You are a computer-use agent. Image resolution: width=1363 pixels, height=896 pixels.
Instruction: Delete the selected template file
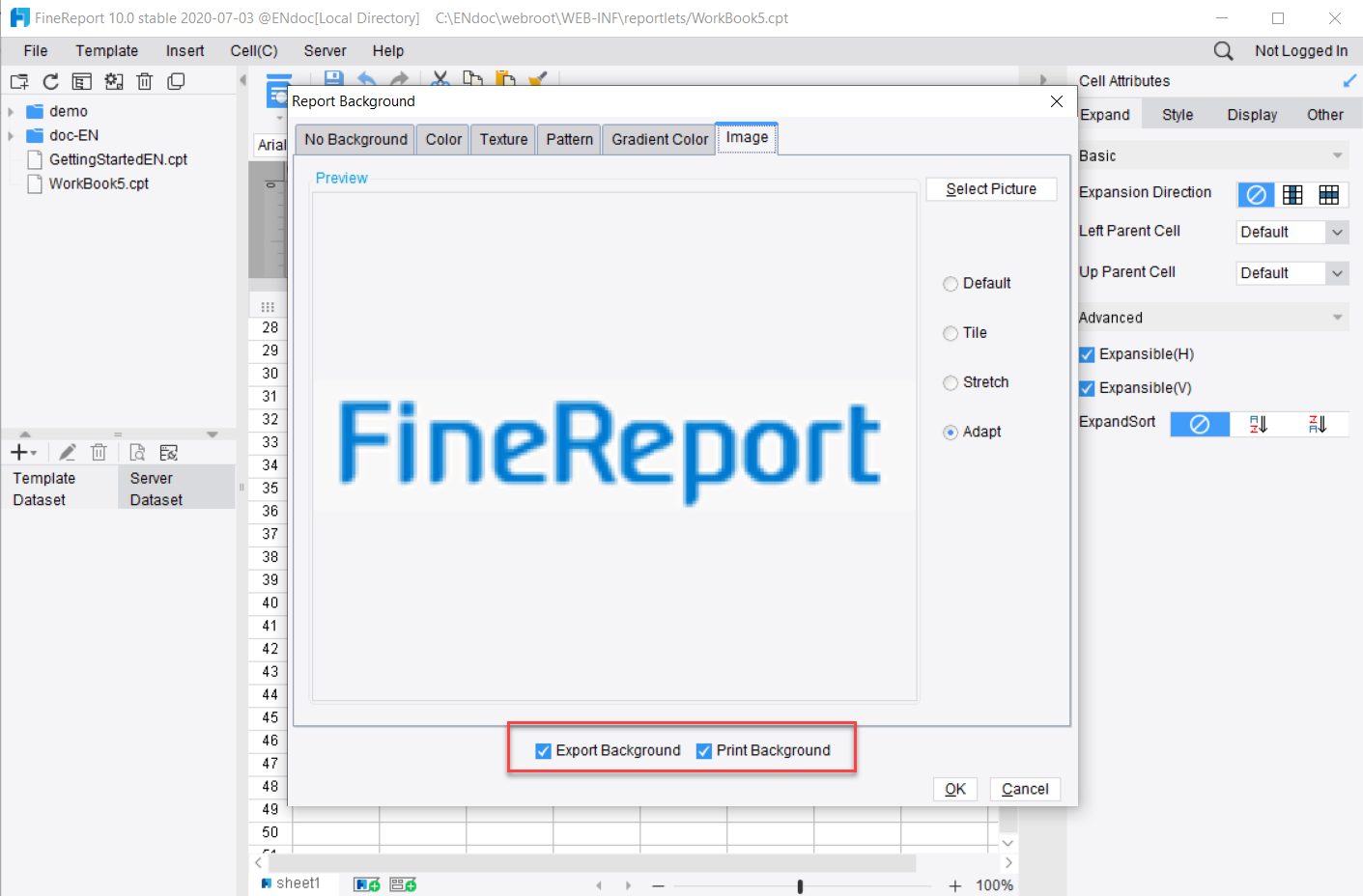click(144, 81)
